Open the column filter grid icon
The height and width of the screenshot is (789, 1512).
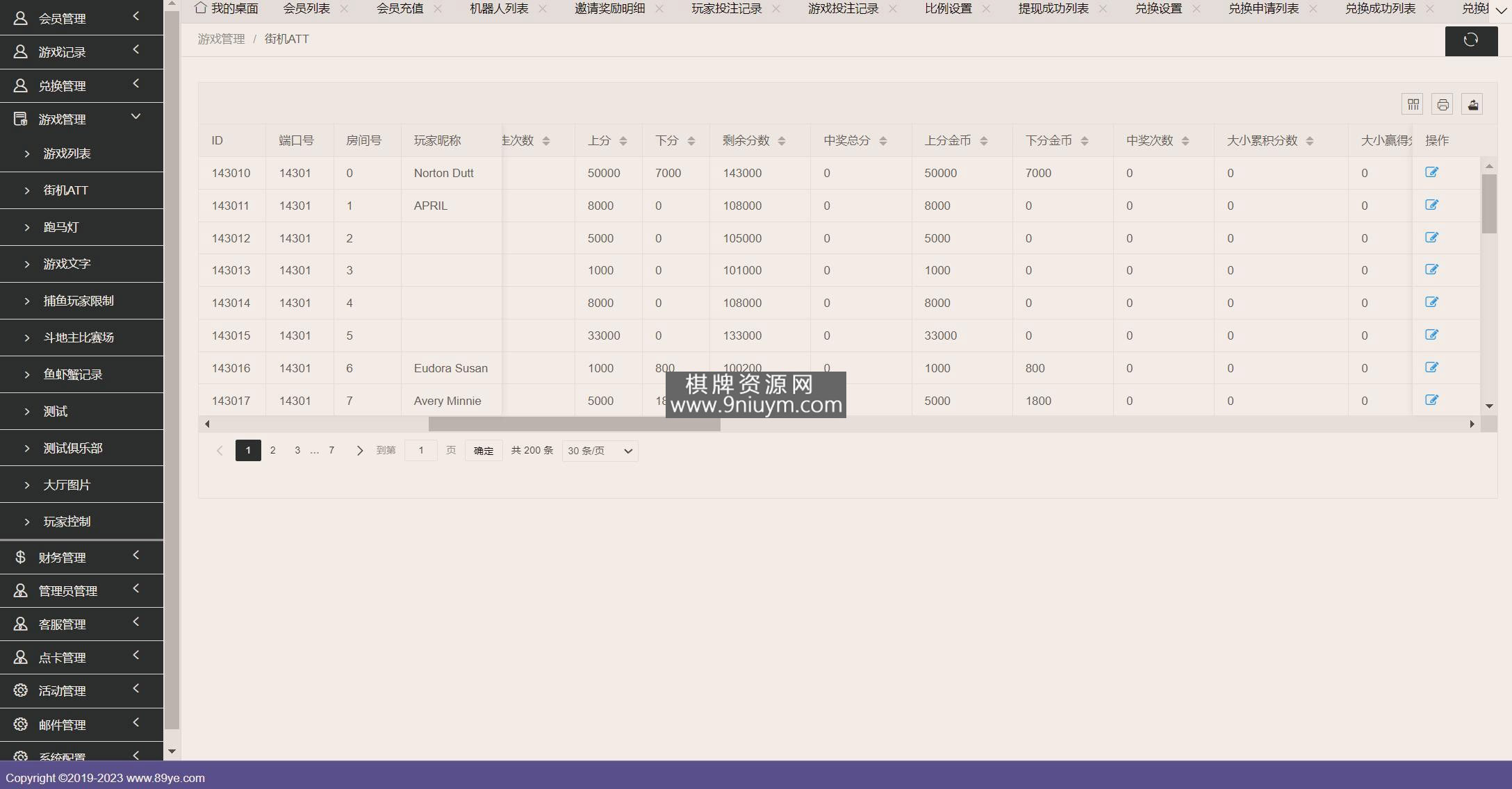pos(1413,104)
